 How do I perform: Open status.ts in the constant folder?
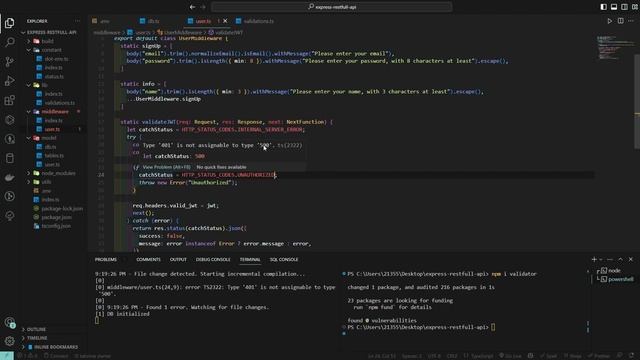(54, 76)
